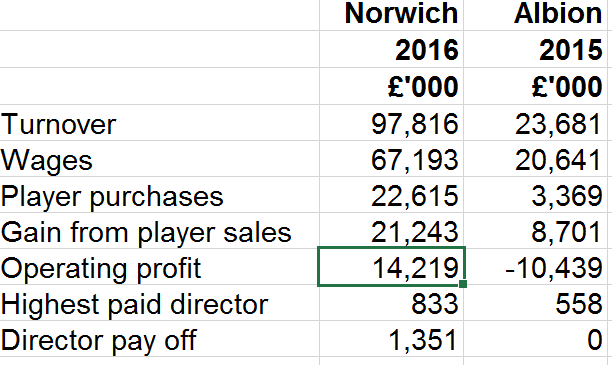The height and width of the screenshot is (365, 612).
Task: Select Director pay off label cell
Action: [x=160, y=338]
